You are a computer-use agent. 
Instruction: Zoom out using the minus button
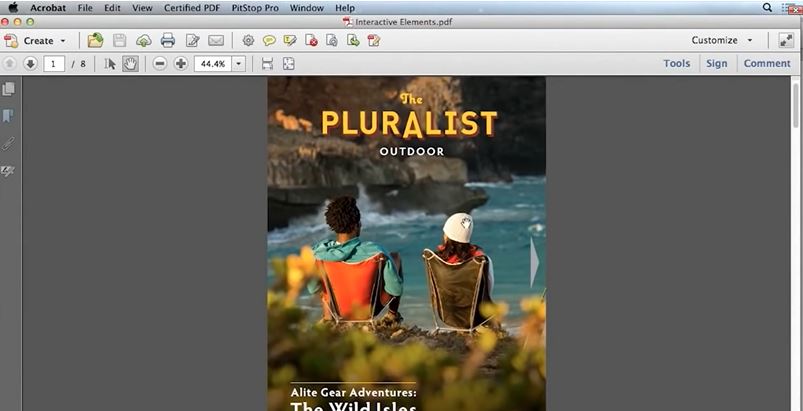point(160,63)
